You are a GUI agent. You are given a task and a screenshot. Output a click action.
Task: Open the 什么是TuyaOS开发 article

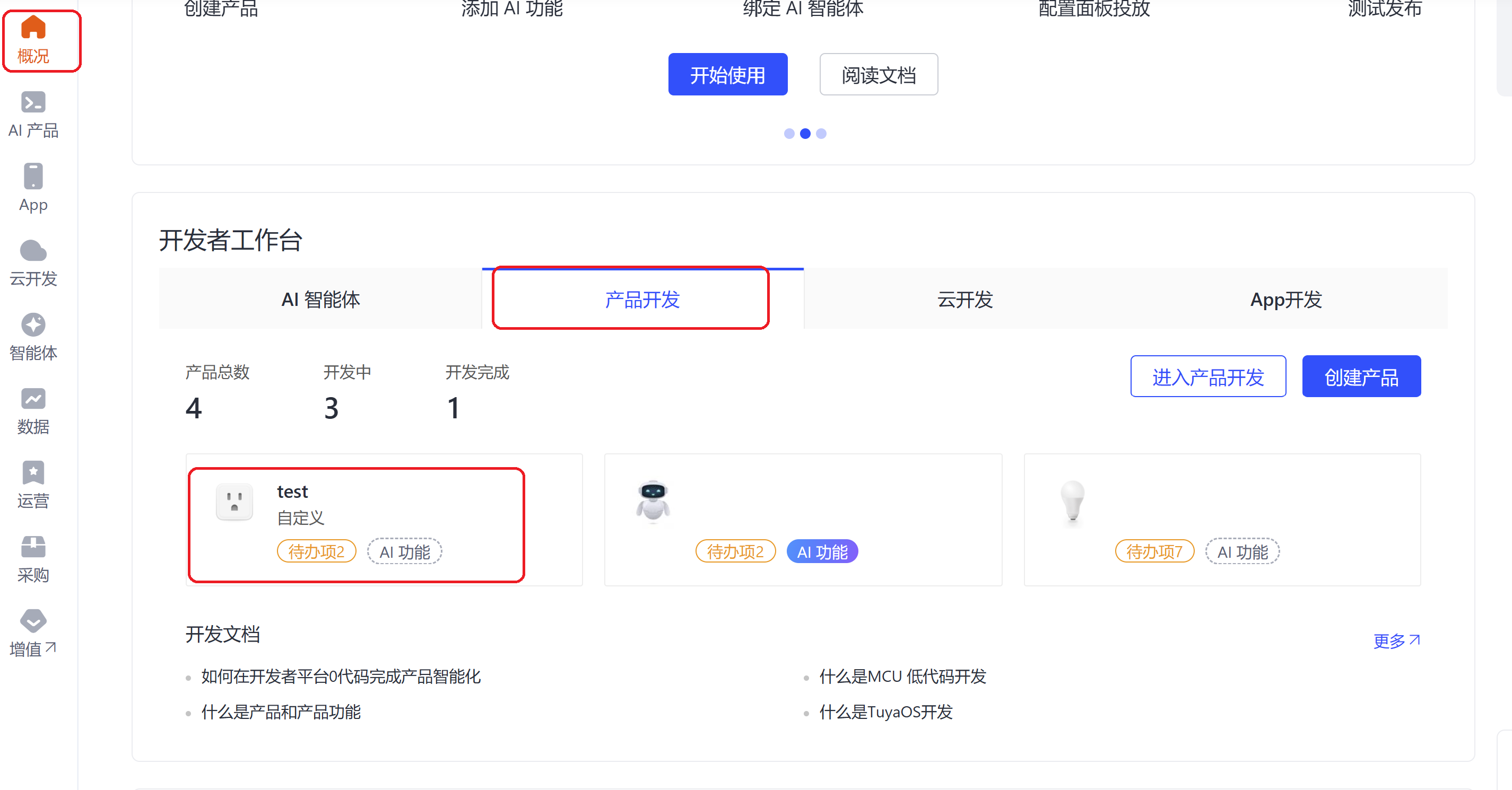(887, 712)
